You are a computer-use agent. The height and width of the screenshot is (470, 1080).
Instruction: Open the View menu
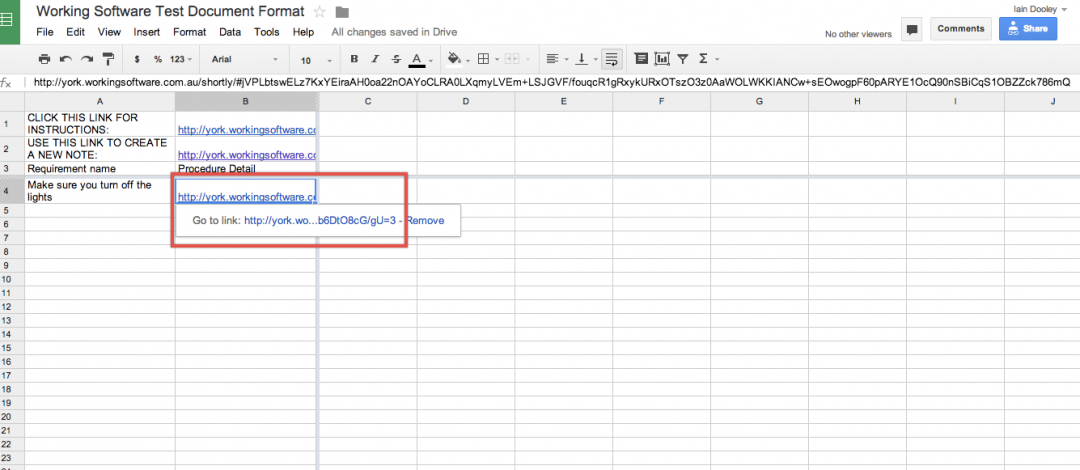click(x=110, y=32)
